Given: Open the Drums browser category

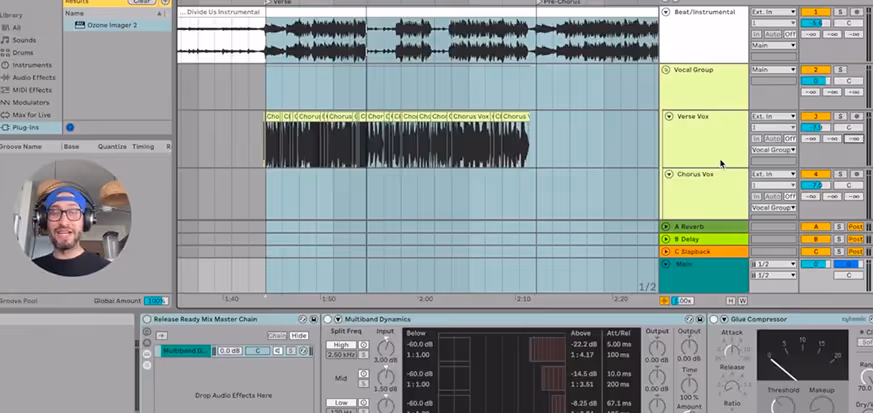Looking at the screenshot, I should coord(23,52).
